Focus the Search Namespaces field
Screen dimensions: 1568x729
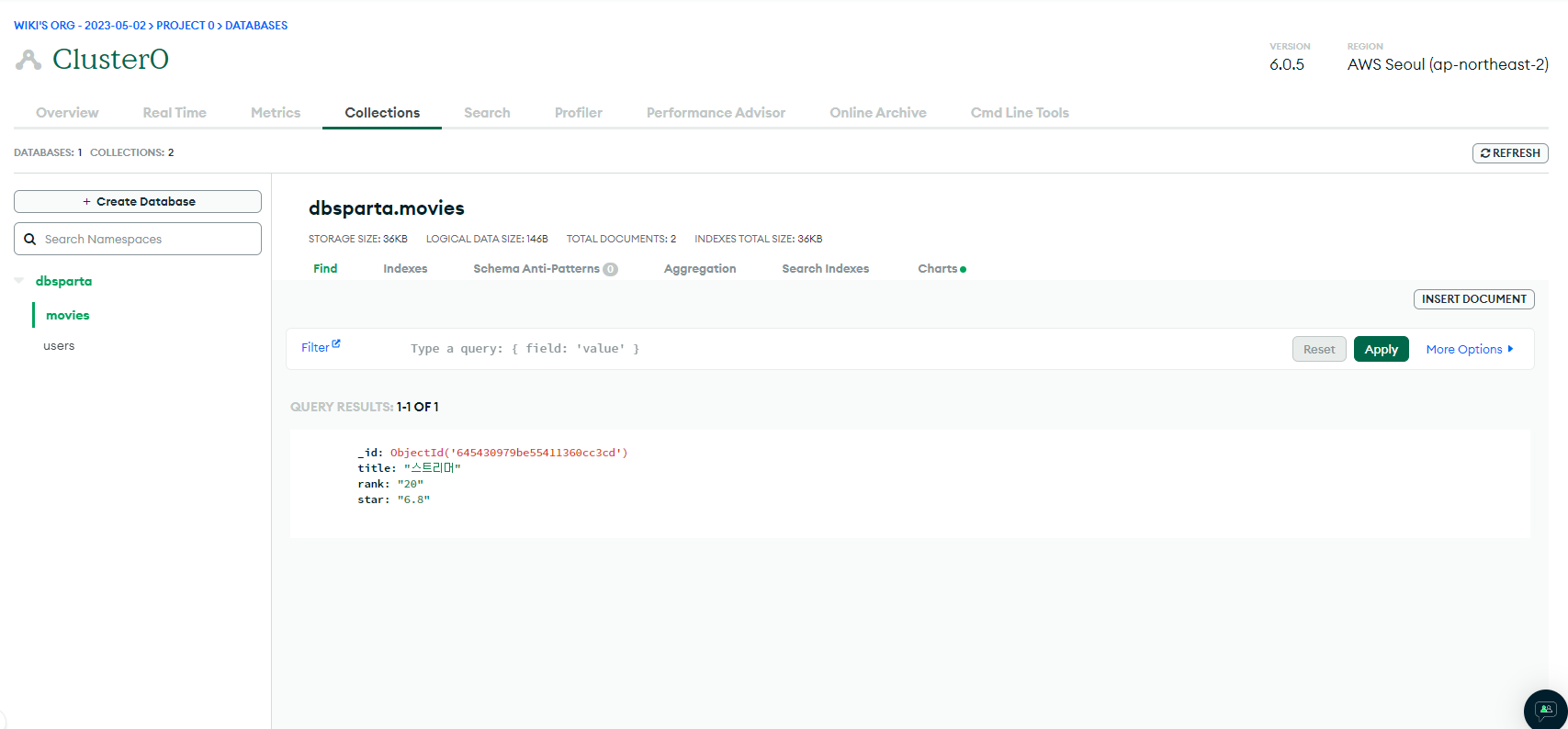tap(138, 239)
